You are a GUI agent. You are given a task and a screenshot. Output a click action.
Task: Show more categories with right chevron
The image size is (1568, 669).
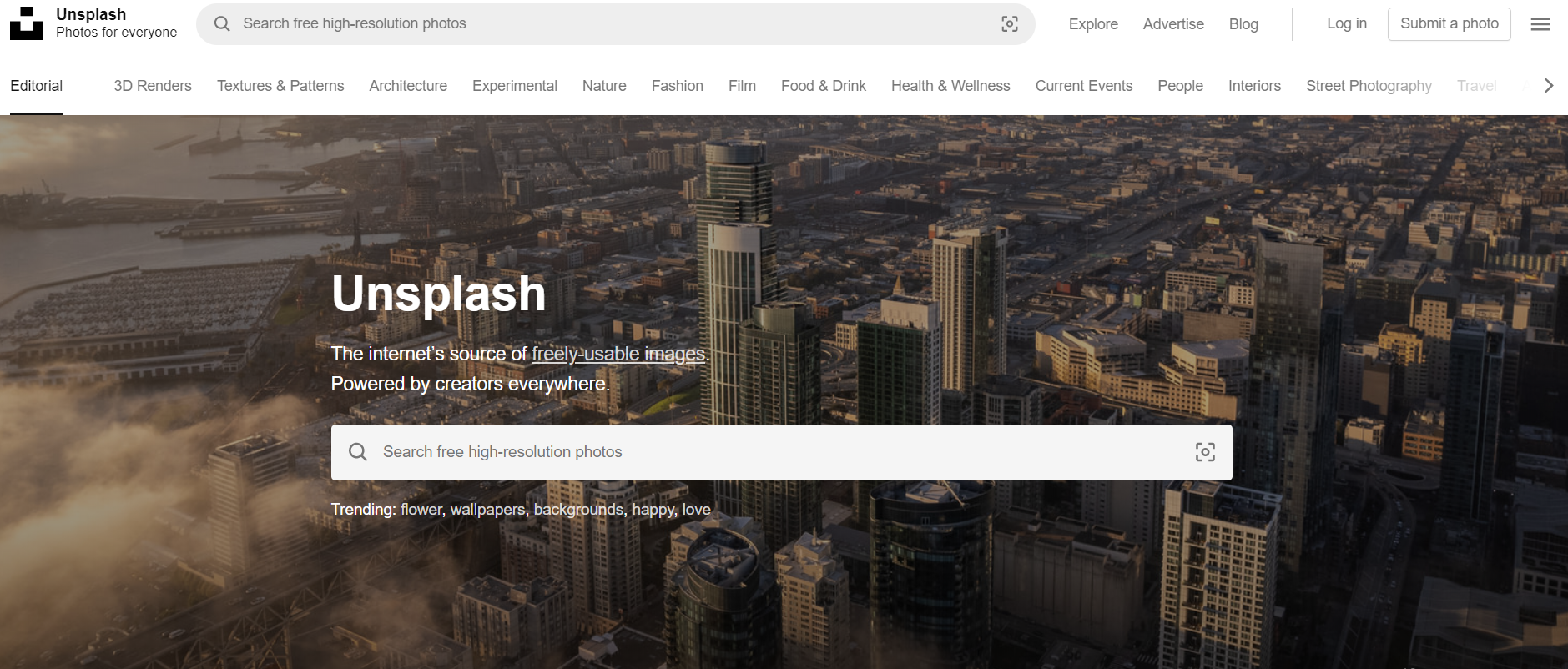[1549, 86]
